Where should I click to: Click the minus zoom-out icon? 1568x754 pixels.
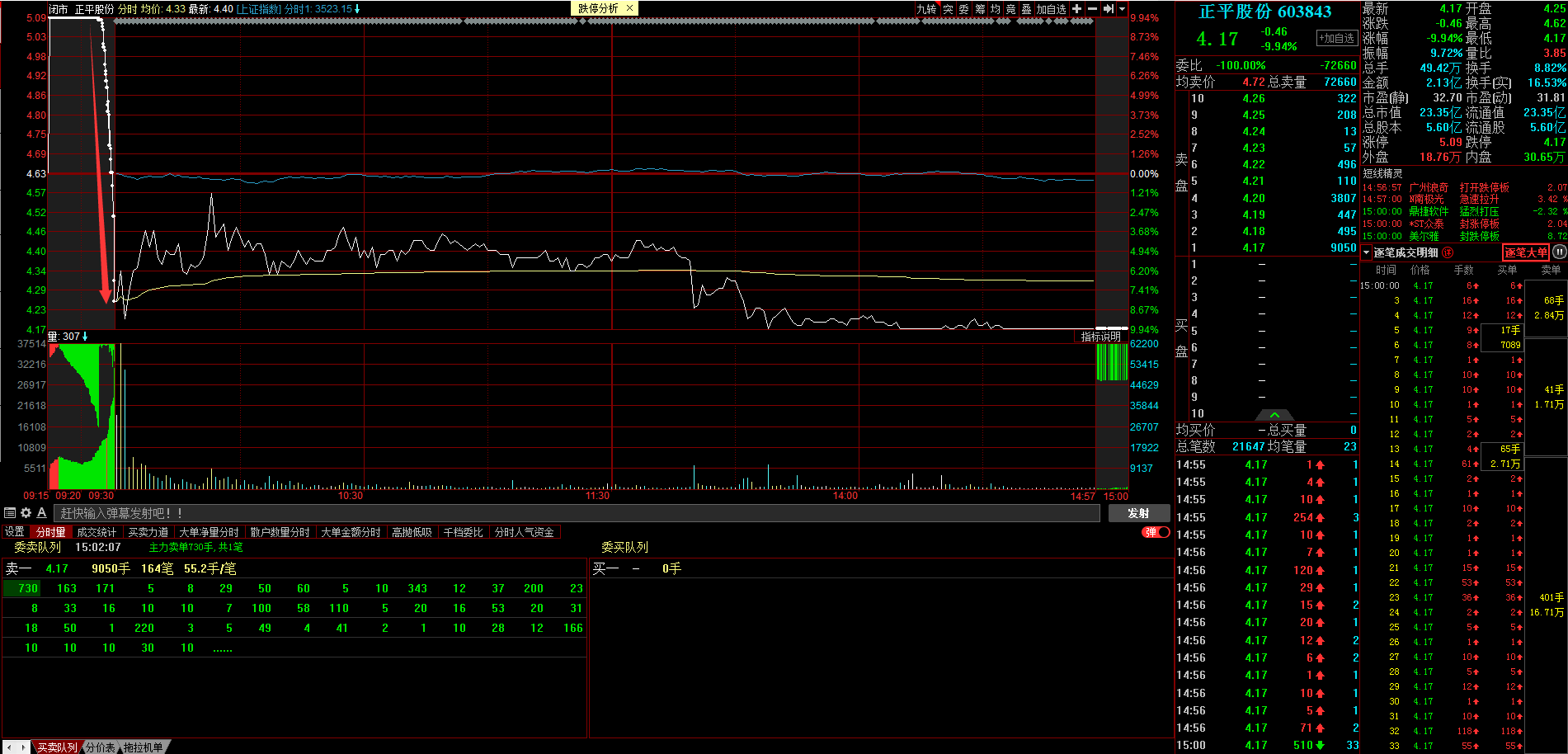[1093, 9]
